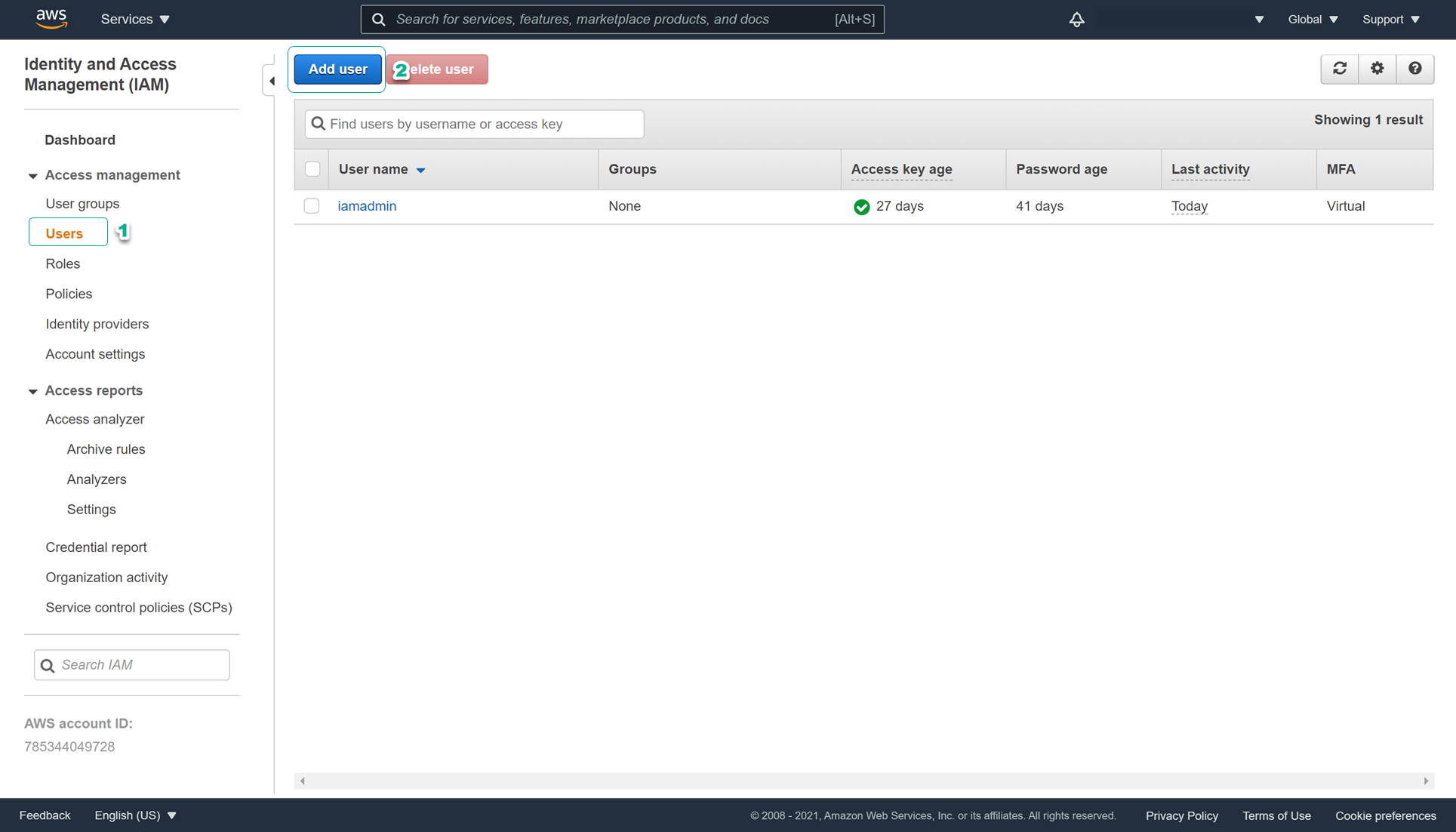Click the horizontal scrollbar left arrow
The image size is (1456, 832).
(x=303, y=781)
